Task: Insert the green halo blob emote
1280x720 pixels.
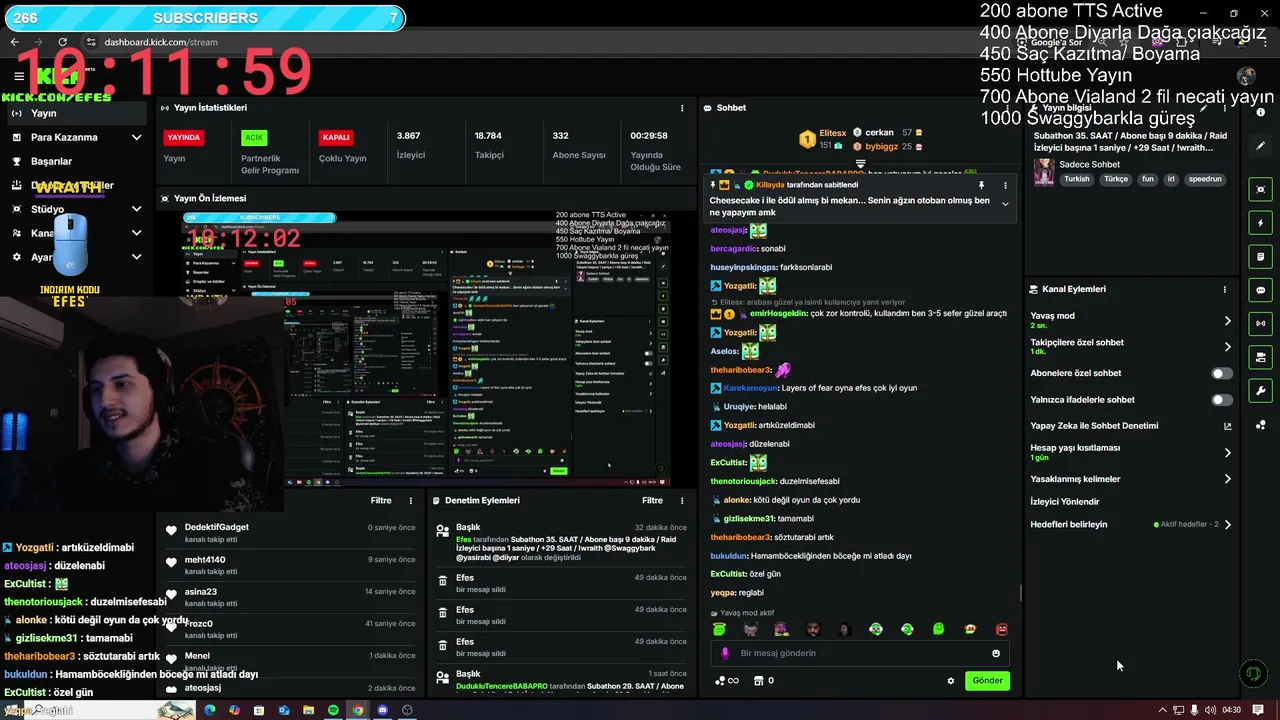Action: [719, 629]
